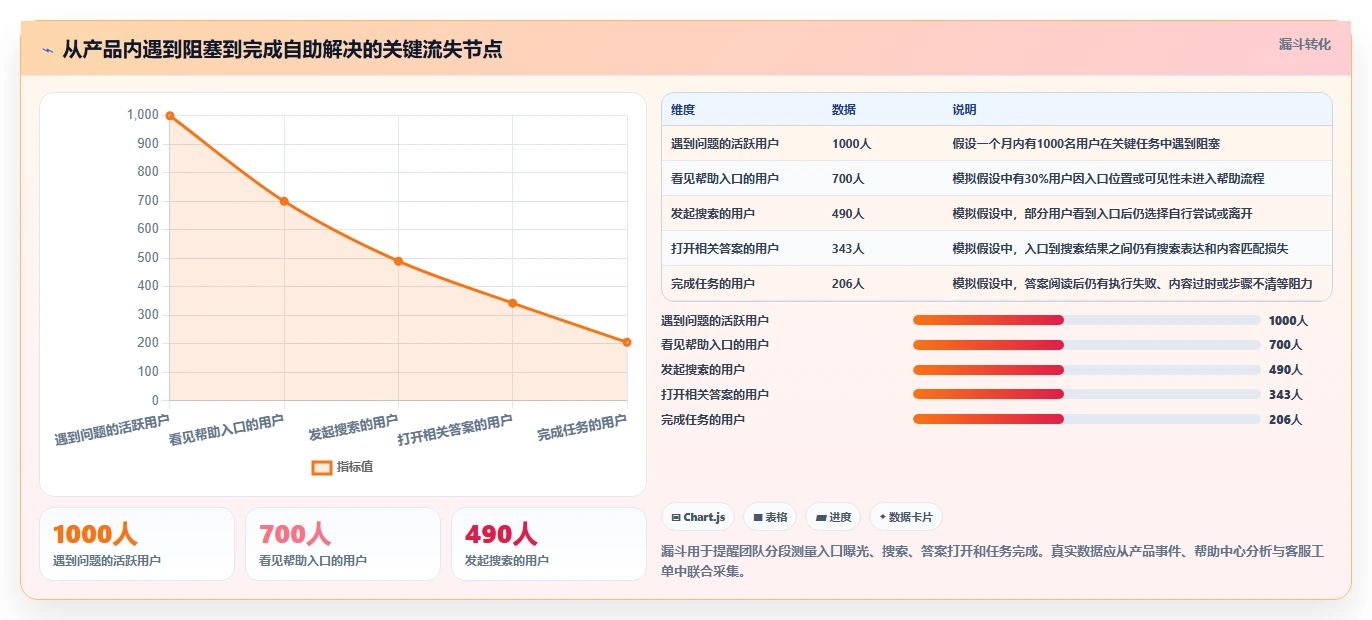The width and height of the screenshot is (1372, 620).
Task: Click the progress list value 206人
Action: [x=1285, y=420]
